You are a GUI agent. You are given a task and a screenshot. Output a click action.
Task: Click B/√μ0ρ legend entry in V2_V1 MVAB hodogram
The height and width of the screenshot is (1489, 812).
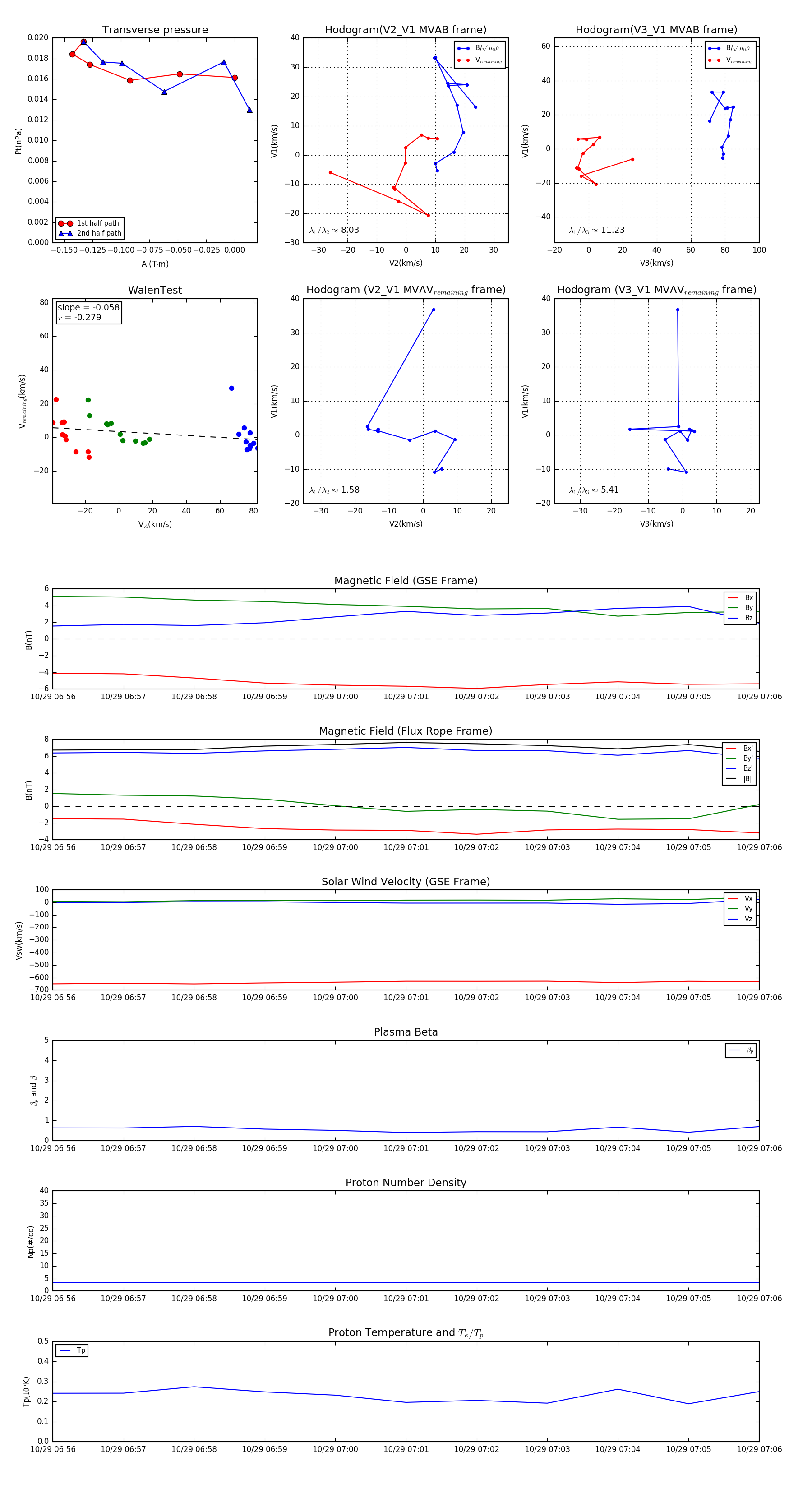[x=479, y=49]
